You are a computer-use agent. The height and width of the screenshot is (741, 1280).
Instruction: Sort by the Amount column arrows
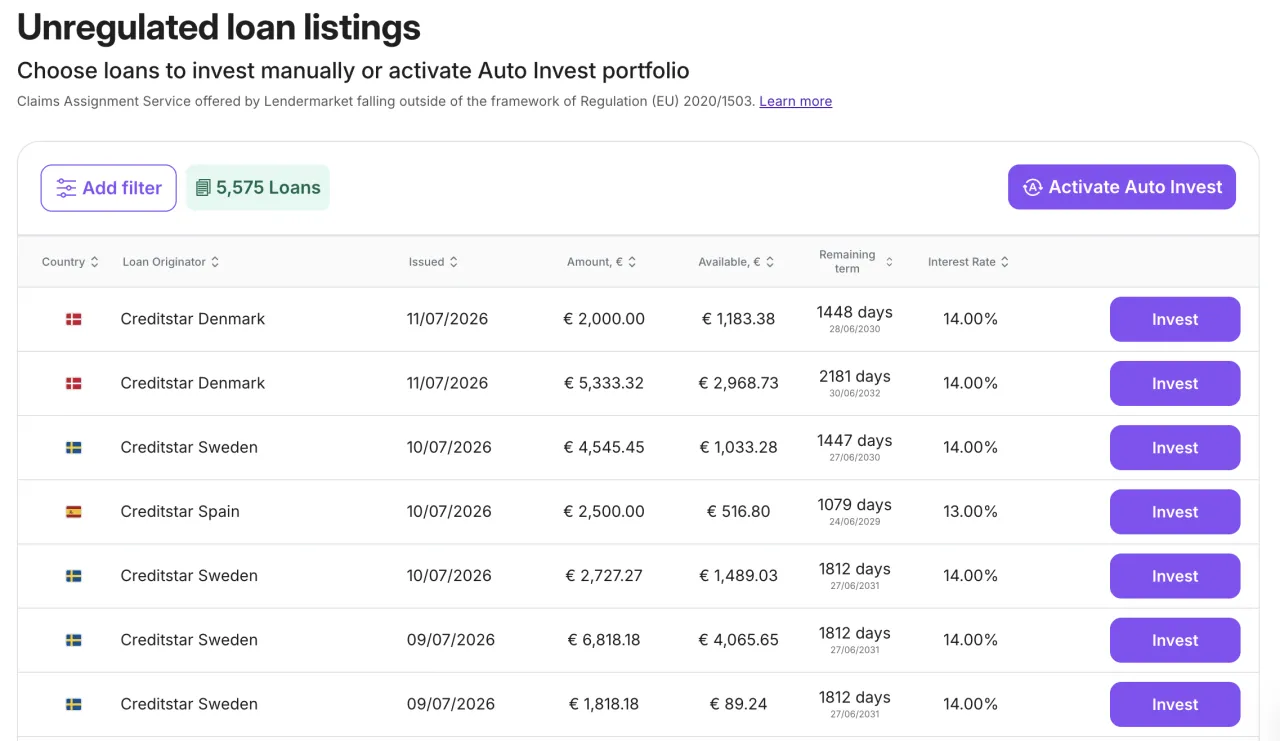point(632,262)
